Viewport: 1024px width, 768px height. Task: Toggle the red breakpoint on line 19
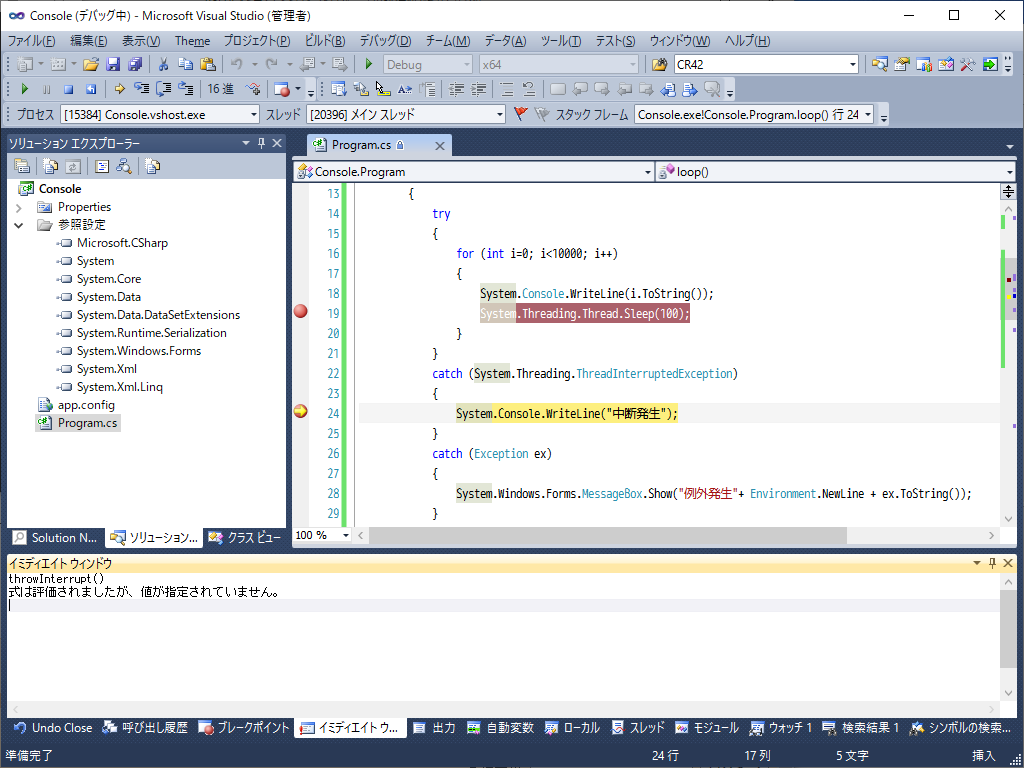click(299, 312)
